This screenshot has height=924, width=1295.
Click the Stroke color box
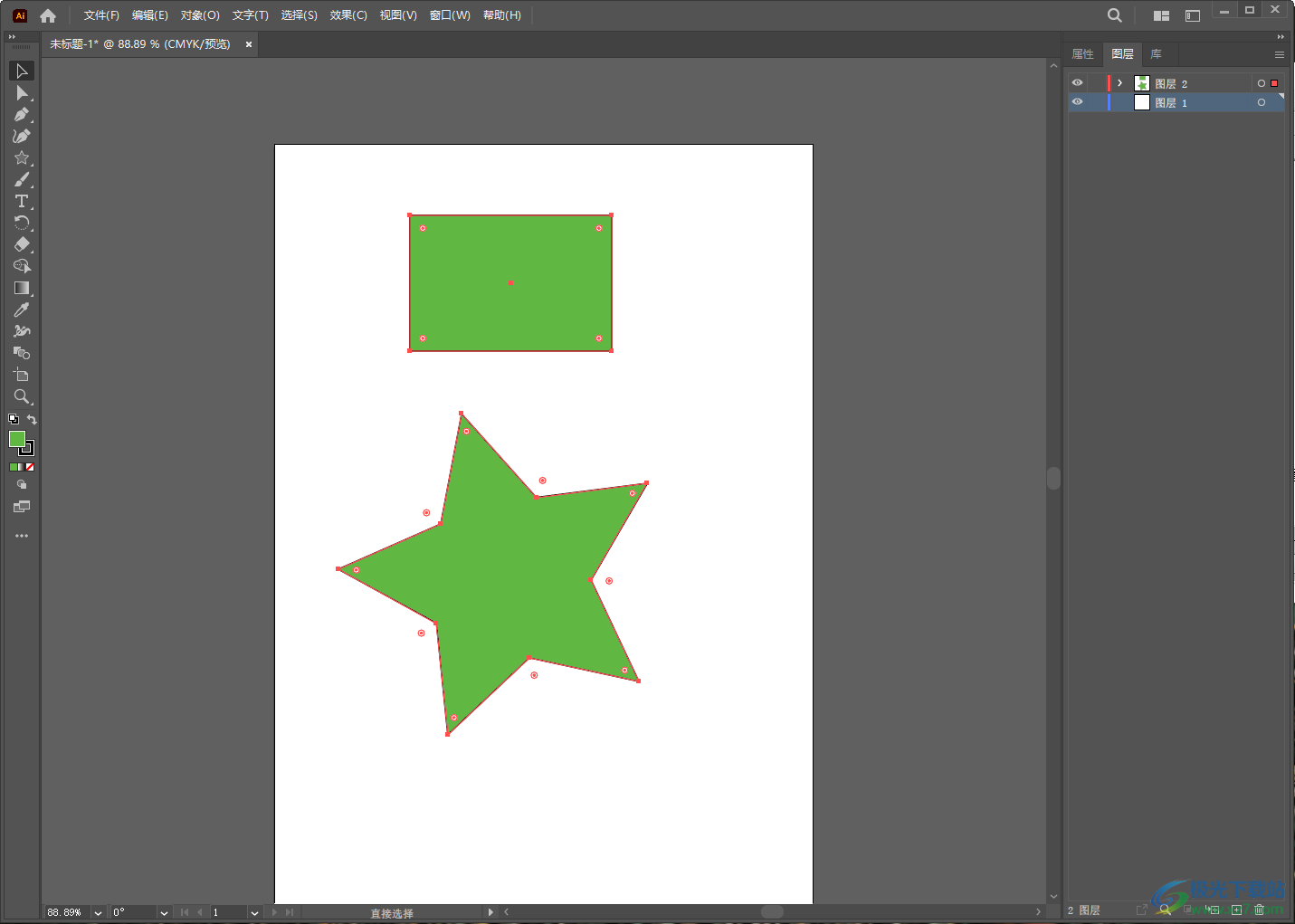pos(27,448)
